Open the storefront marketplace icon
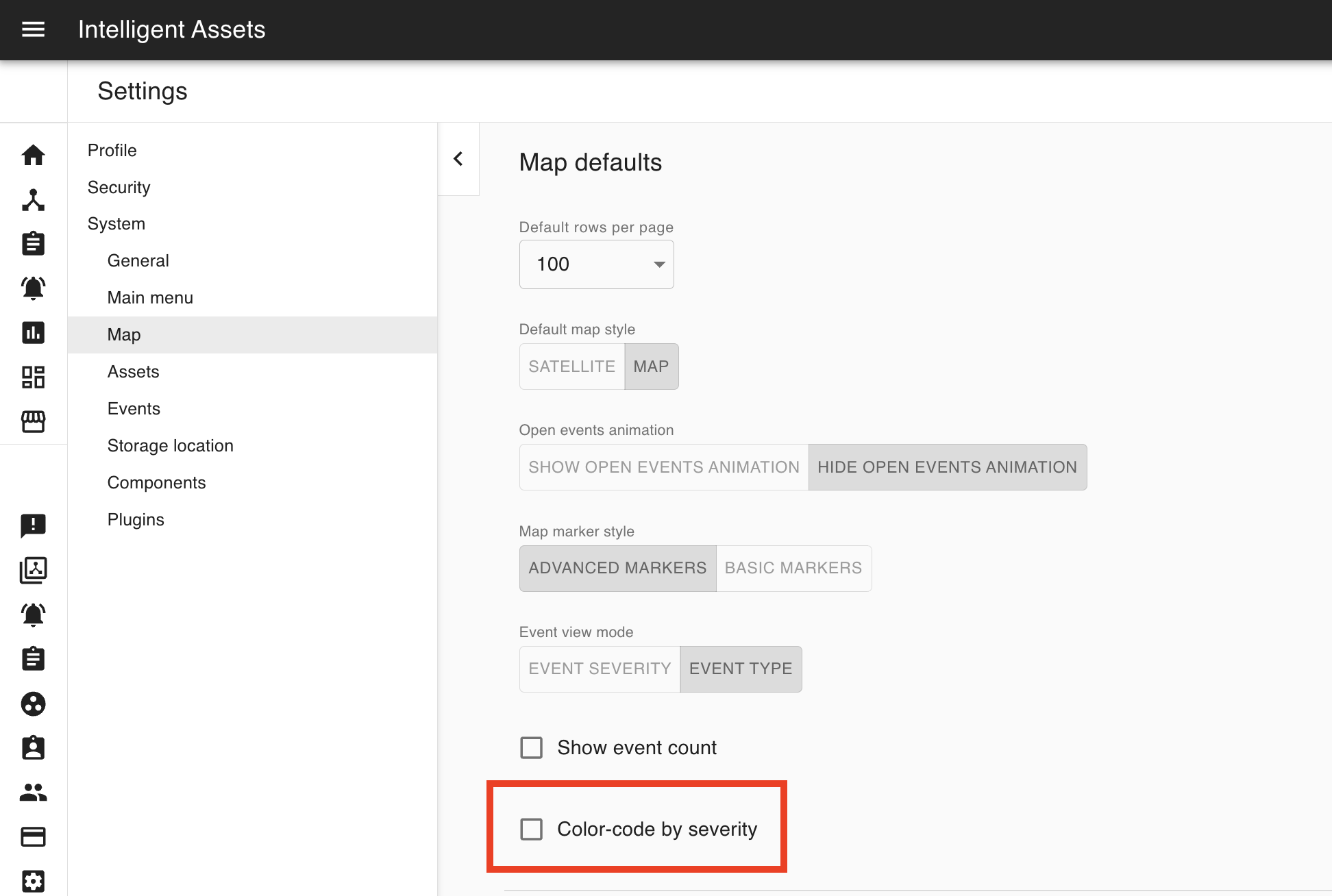 pyautogui.click(x=33, y=421)
